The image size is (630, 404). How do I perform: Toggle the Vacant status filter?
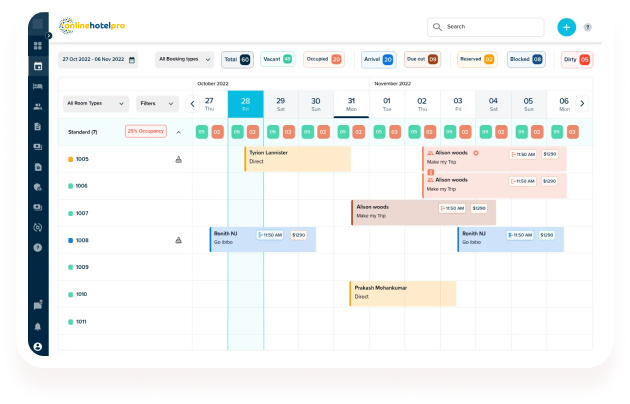click(x=275, y=60)
